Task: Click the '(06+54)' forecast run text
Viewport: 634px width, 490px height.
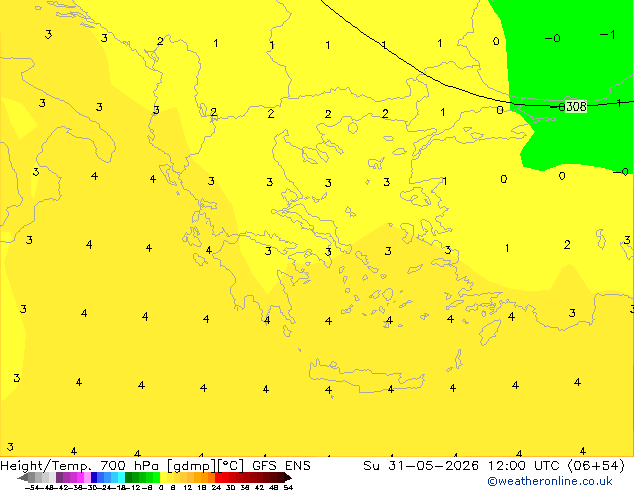Action: coord(596,466)
